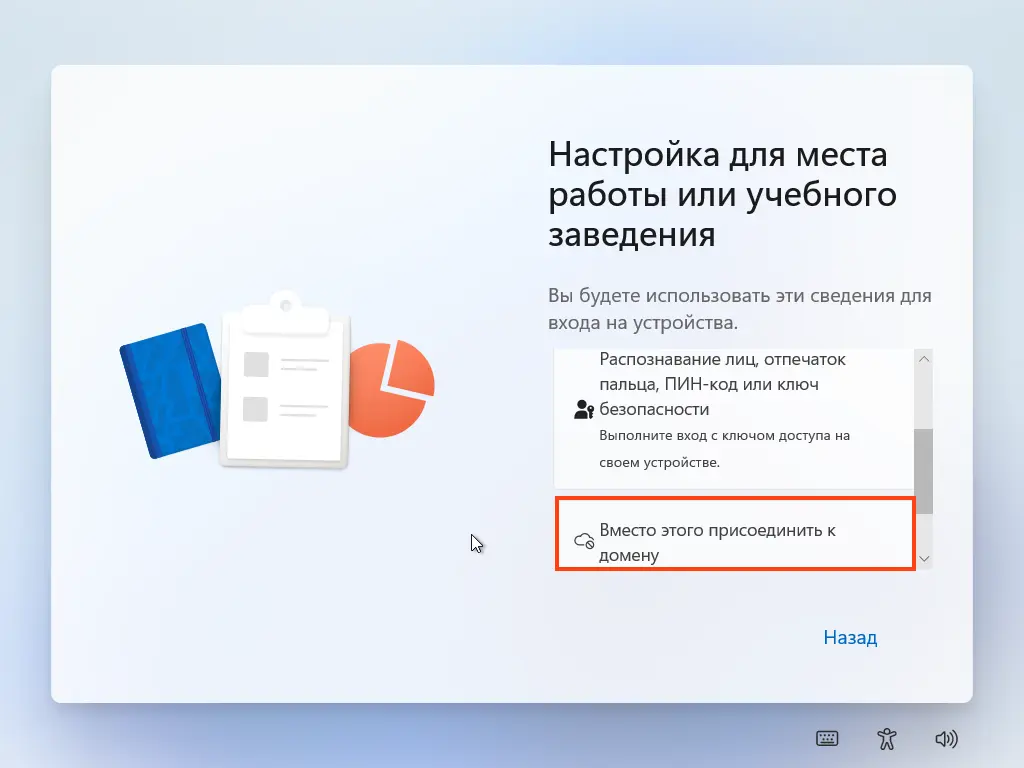The width and height of the screenshot is (1024, 768).
Task: Choose the "Распознавание лиц, отпечаток пальца" sign-in option
Action: (734, 418)
